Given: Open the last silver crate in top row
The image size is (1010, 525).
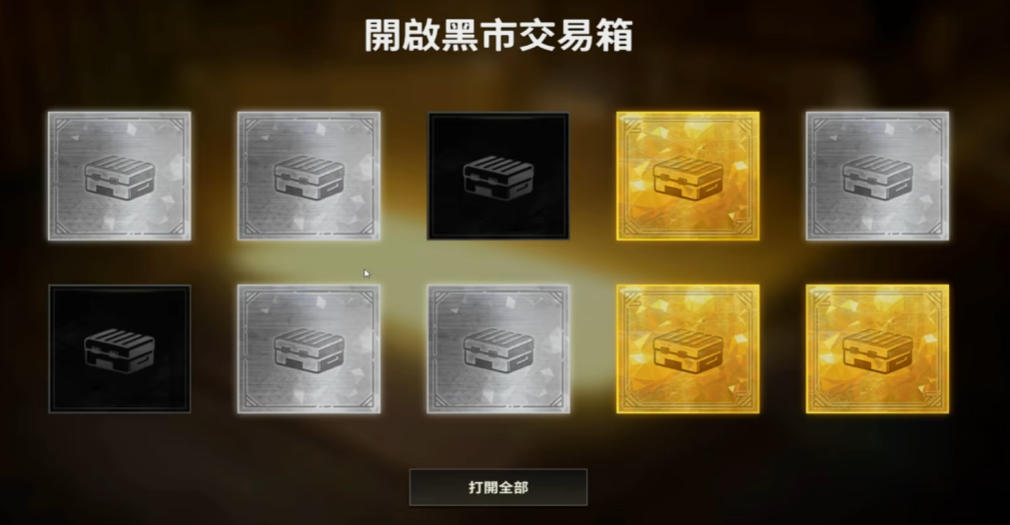Looking at the screenshot, I should point(877,176).
